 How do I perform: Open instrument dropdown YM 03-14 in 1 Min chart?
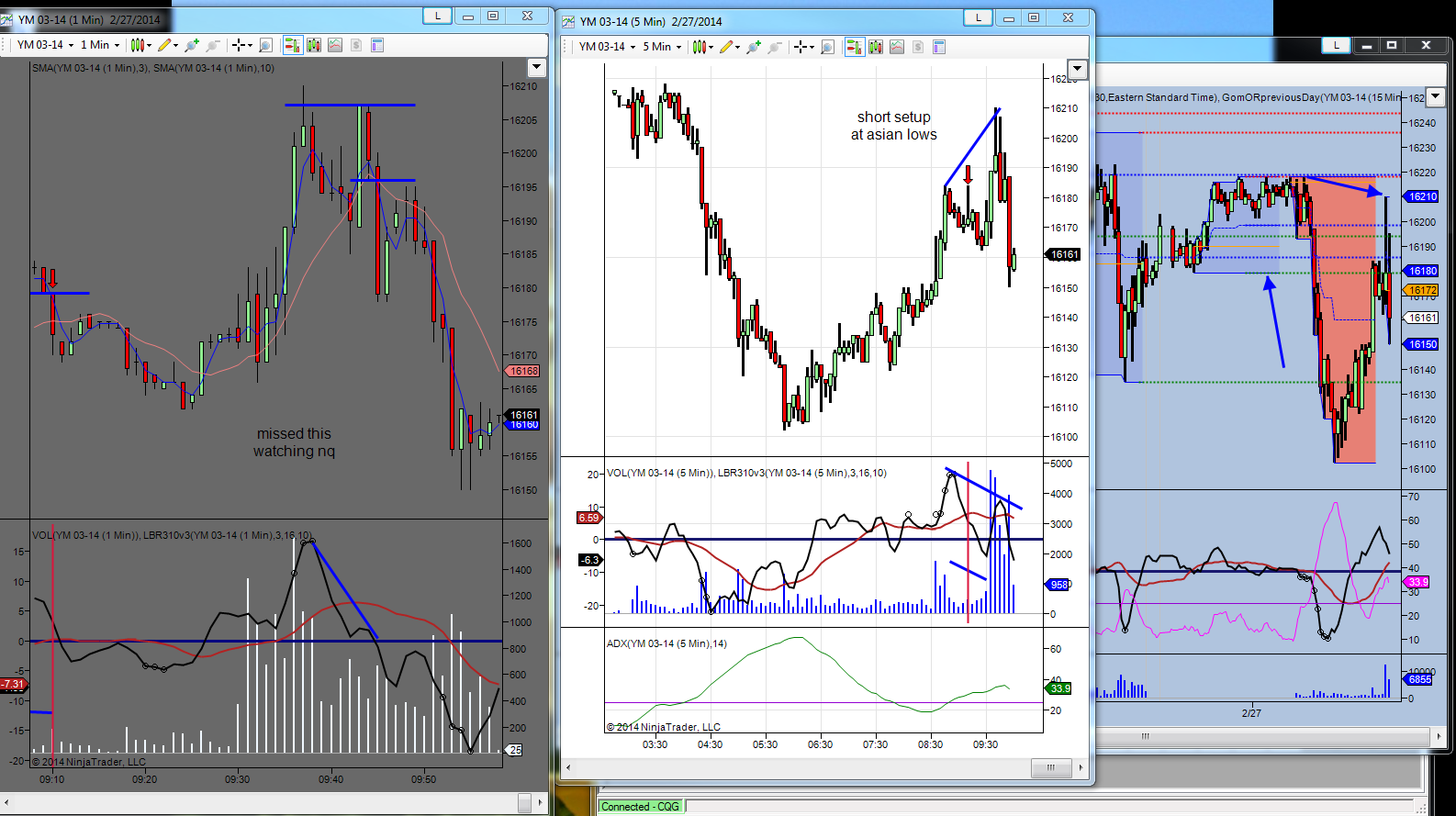(x=45, y=45)
